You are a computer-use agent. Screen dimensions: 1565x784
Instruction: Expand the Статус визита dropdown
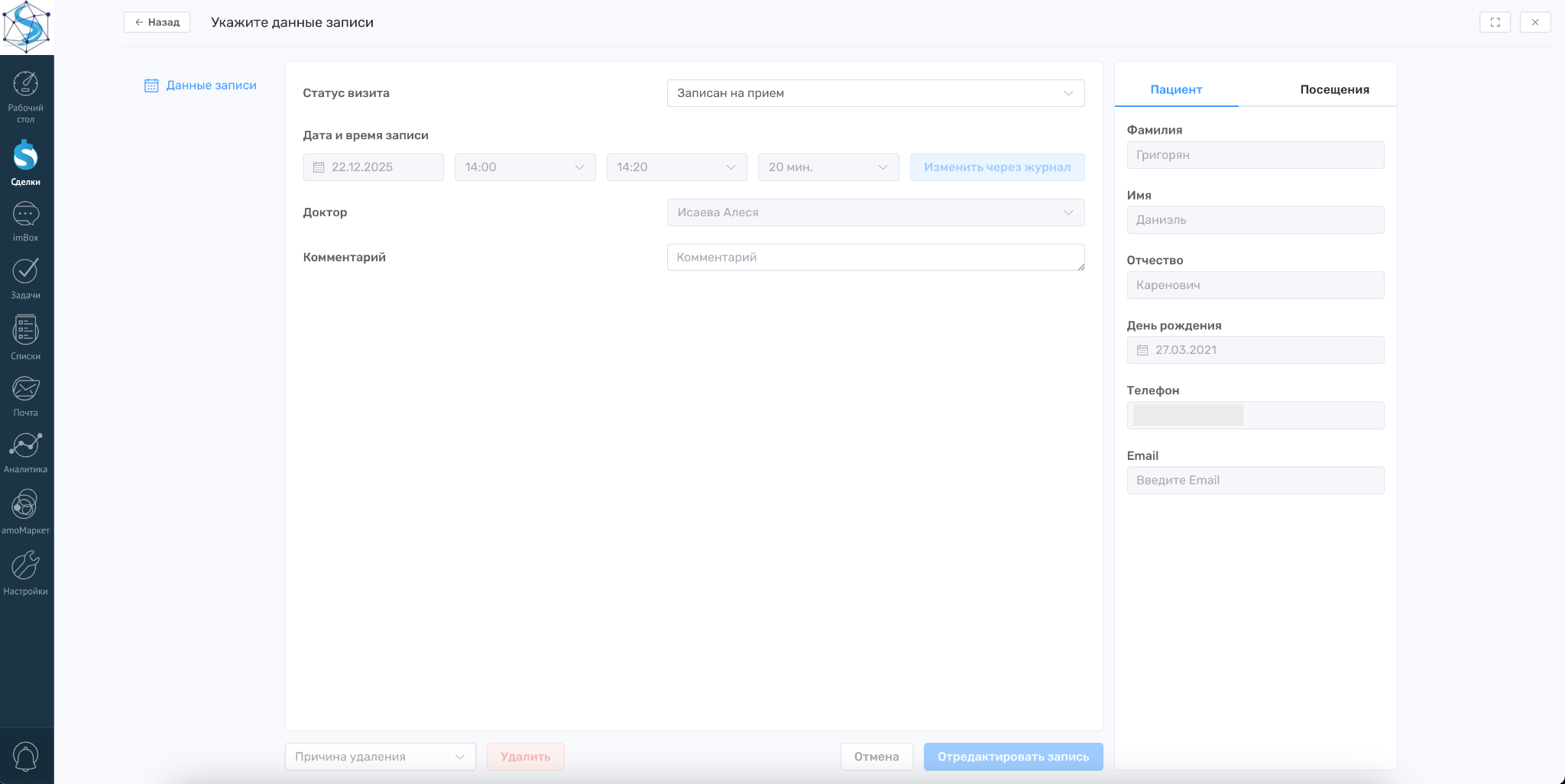click(875, 93)
